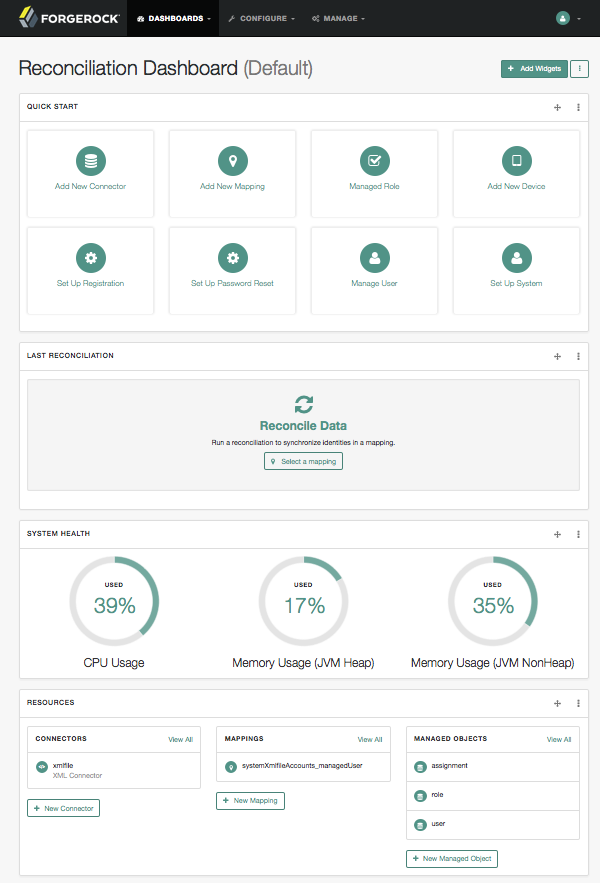Viewport: 600px width, 883px height.
Task: Click the Set Up Password Reset gear icon
Action: (x=233, y=258)
